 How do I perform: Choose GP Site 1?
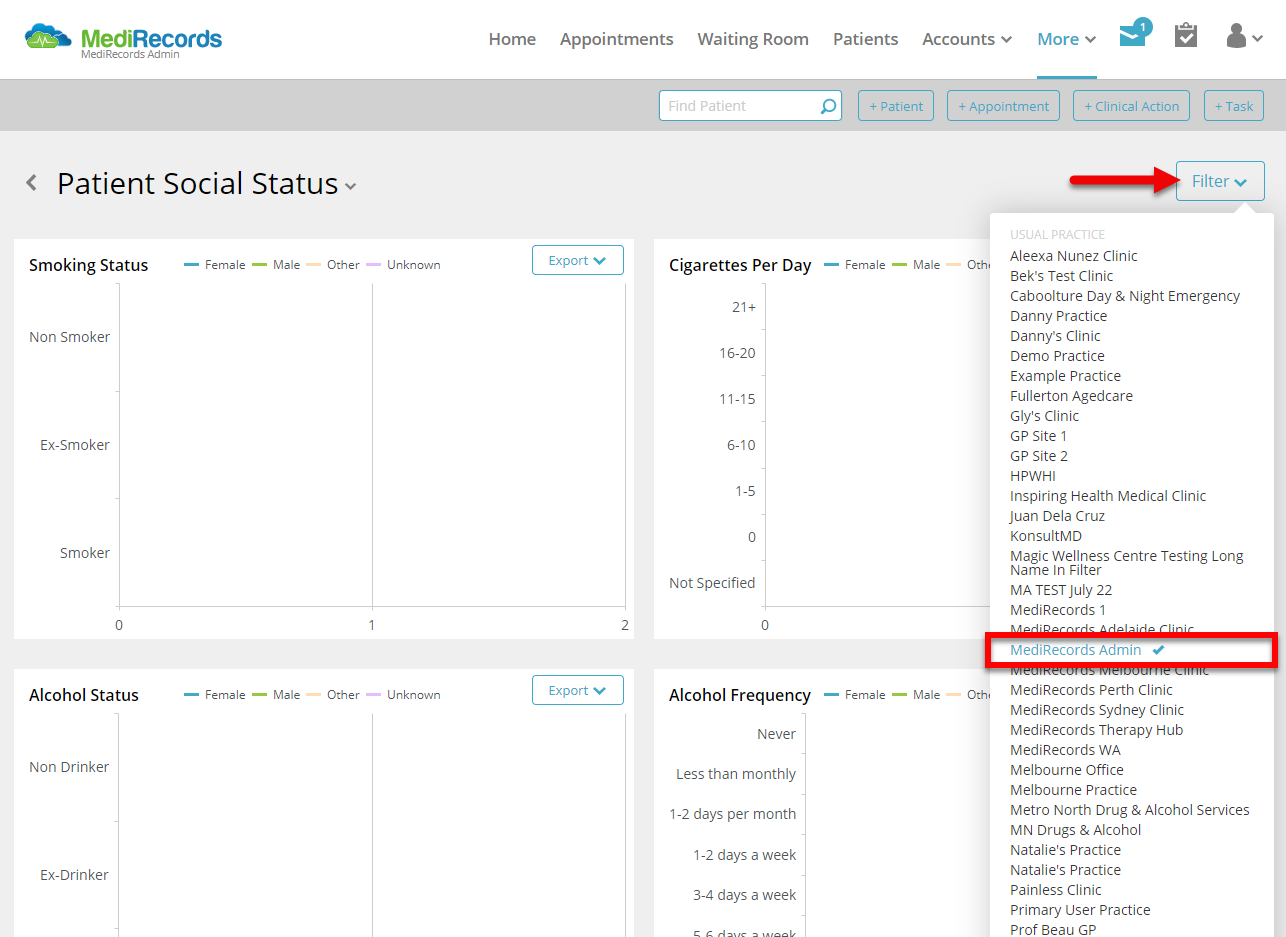click(1038, 436)
